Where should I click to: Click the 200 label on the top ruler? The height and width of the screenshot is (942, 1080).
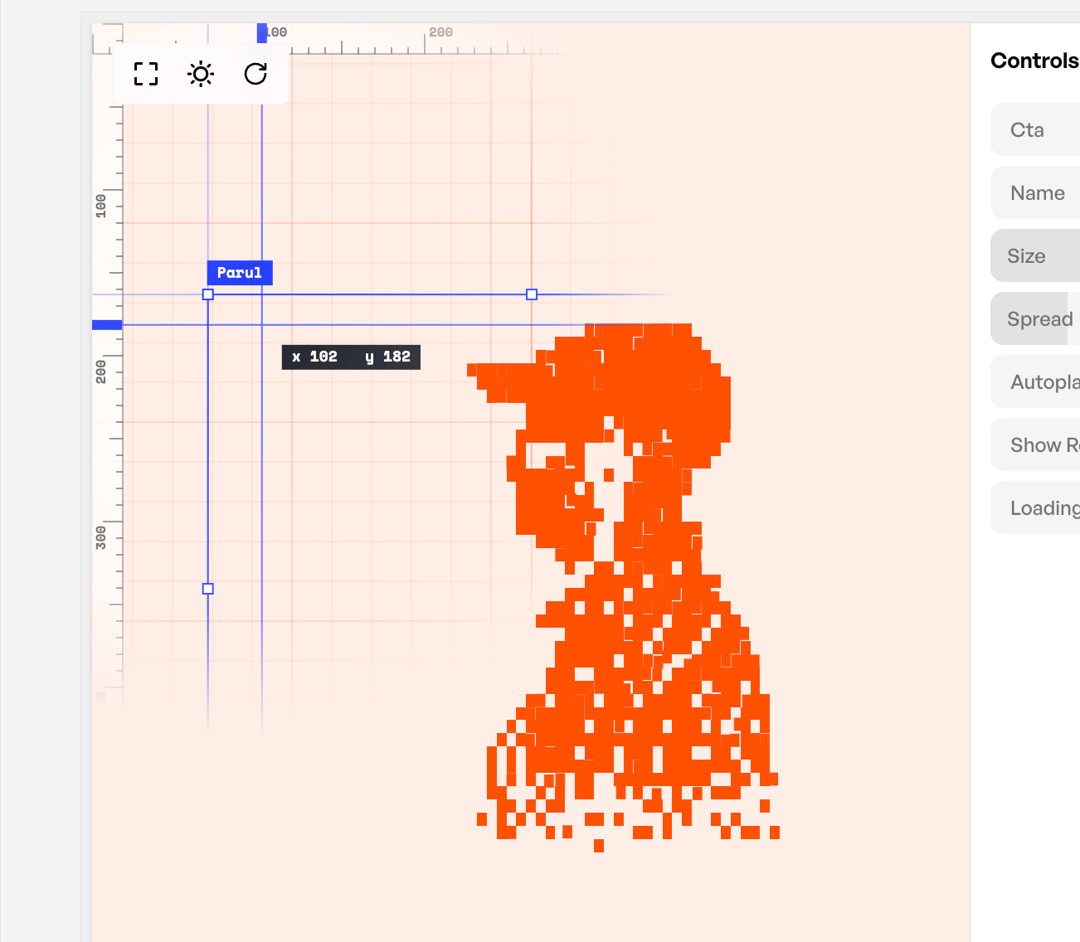pyautogui.click(x=441, y=32)
